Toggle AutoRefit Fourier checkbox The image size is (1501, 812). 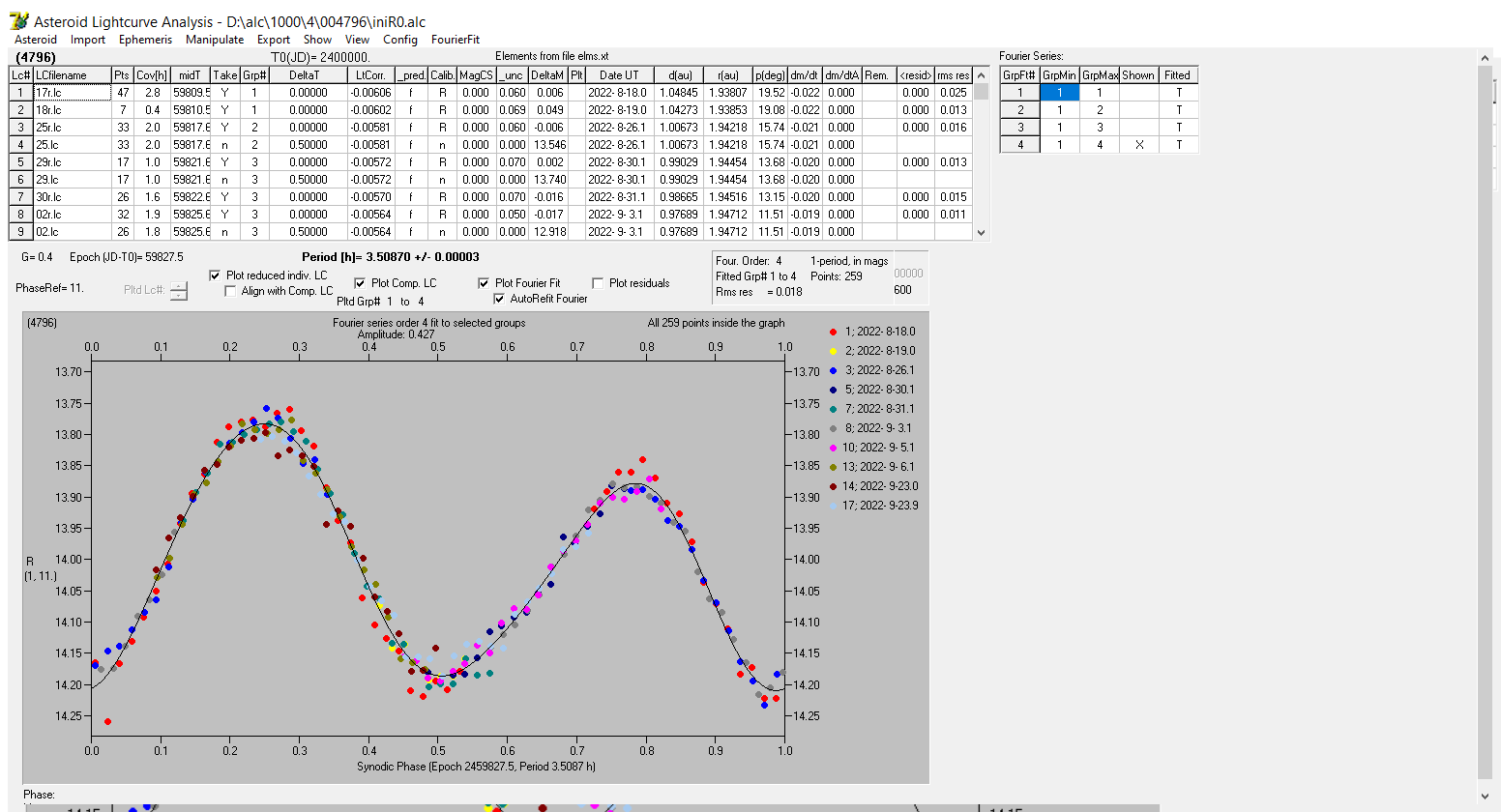499,299
